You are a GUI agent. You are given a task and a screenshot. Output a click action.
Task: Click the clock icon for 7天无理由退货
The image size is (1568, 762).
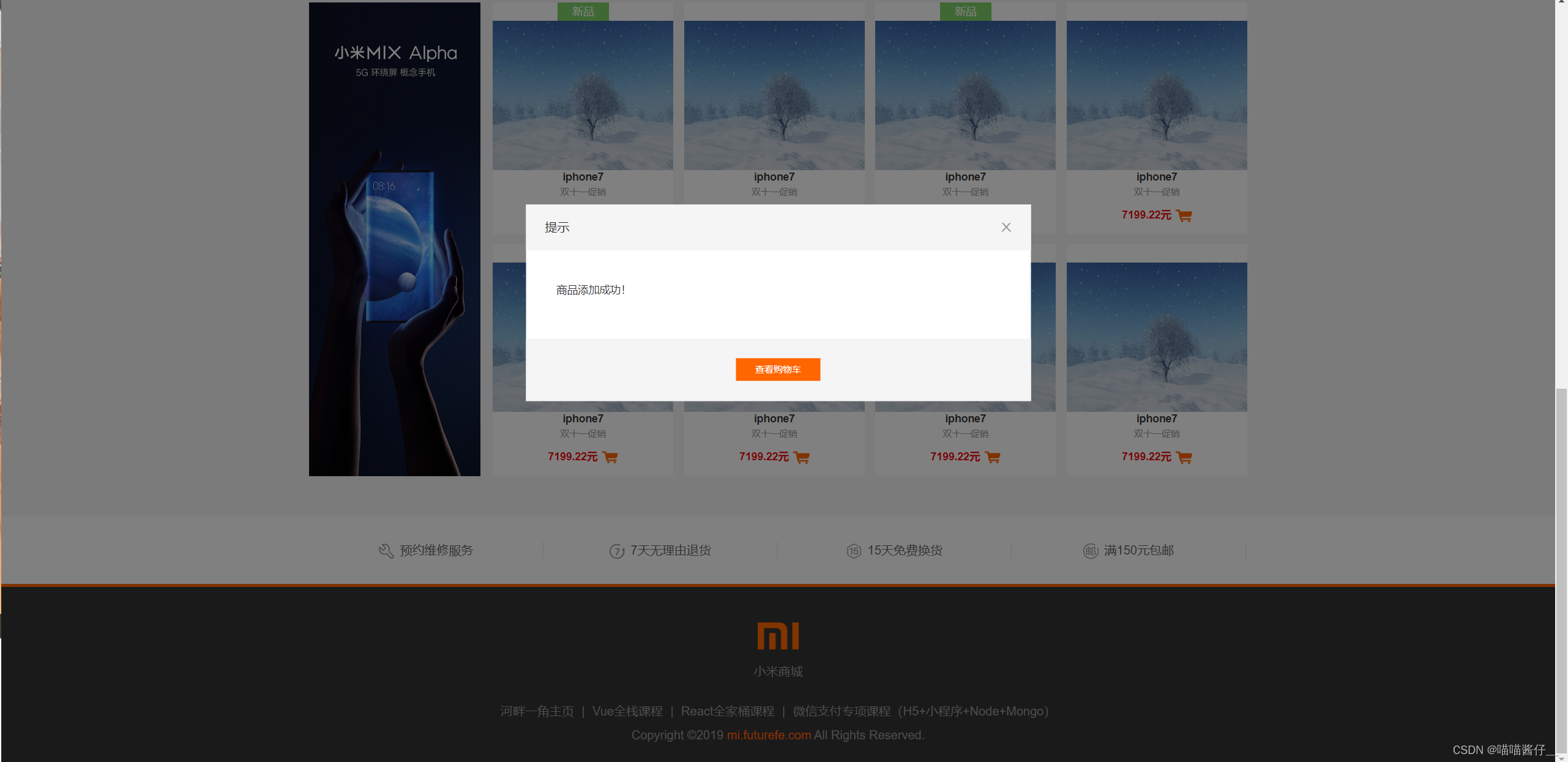(x=616, y=550)
